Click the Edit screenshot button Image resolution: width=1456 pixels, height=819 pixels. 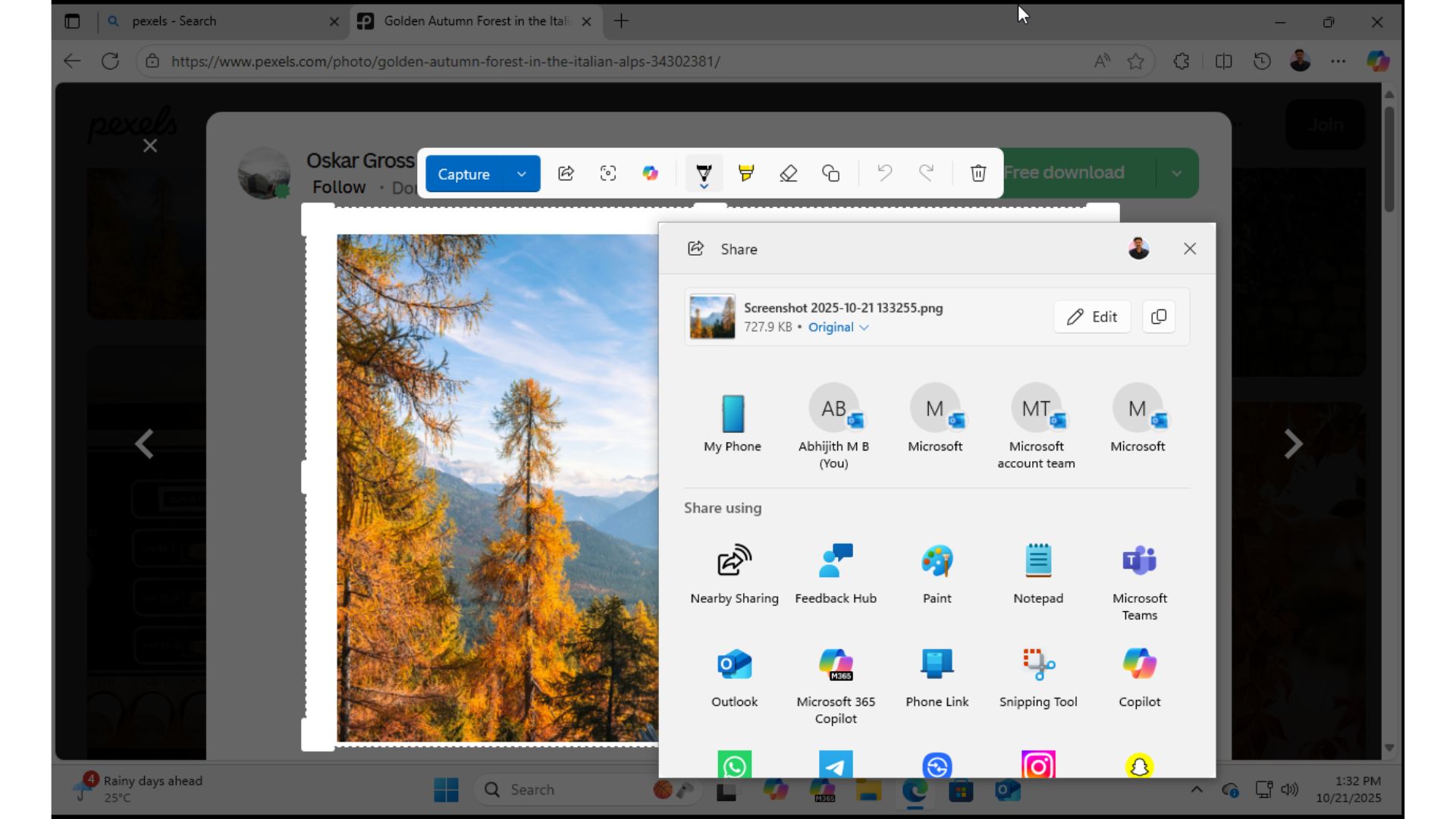(1091, 316)
